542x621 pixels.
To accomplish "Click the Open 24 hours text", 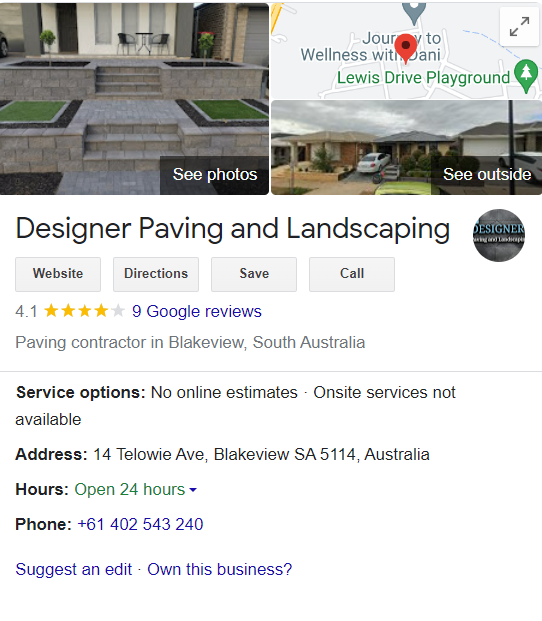I will (x=130, y=490).
